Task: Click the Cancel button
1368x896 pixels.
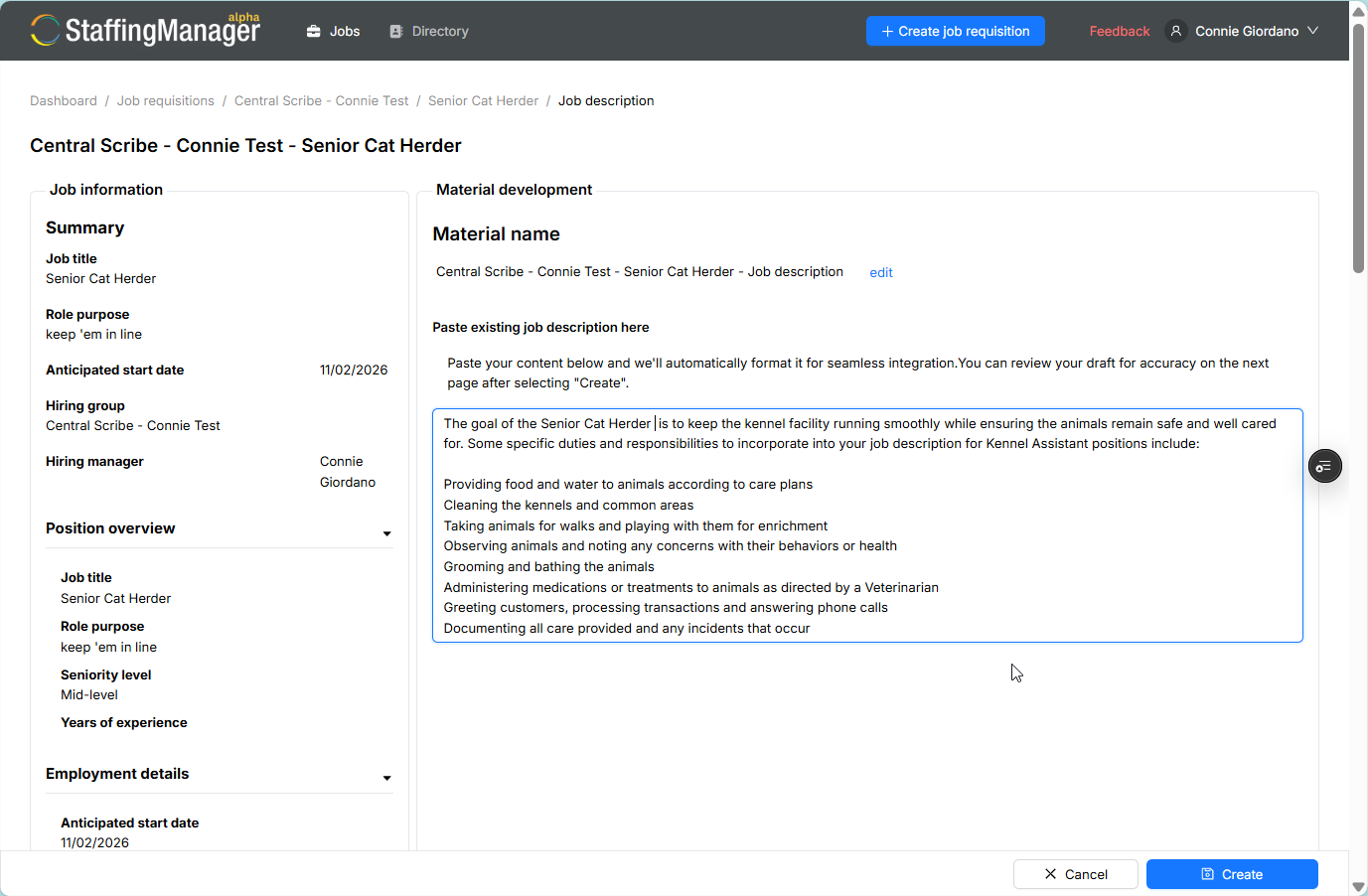Action: coord(1076,874)
